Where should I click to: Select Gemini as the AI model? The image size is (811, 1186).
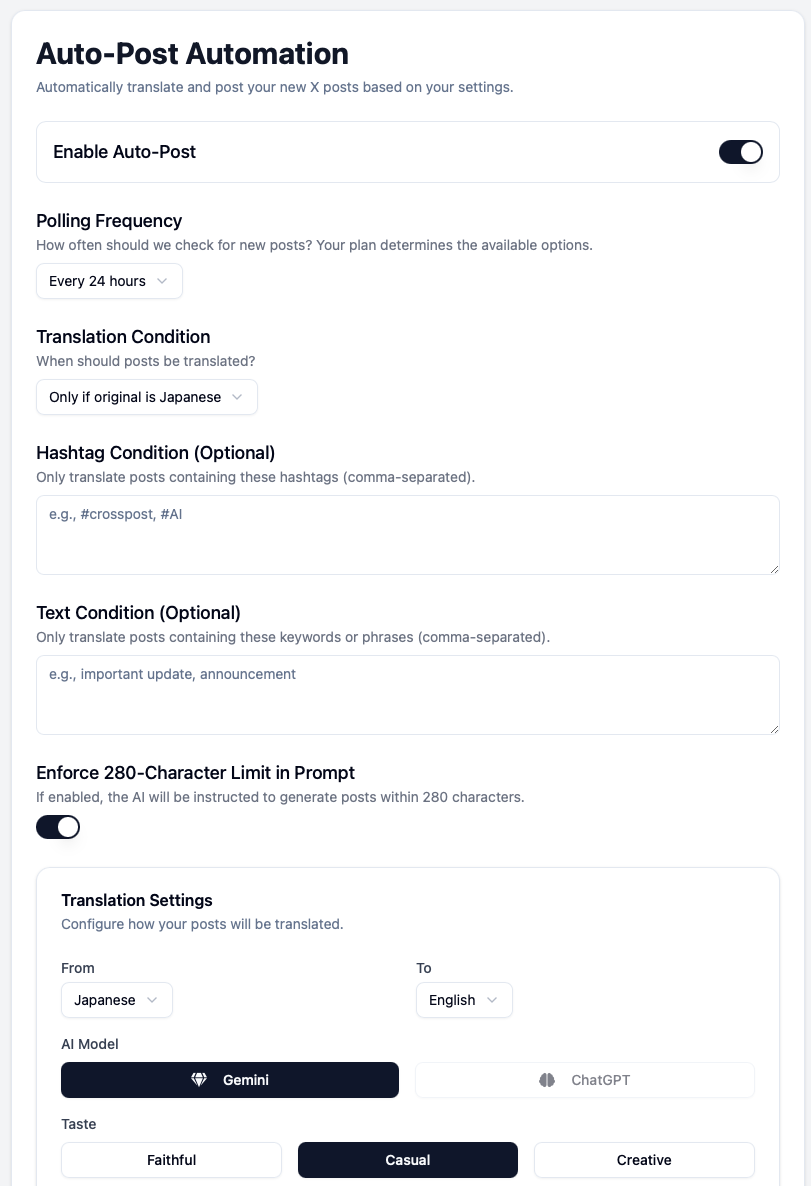(x=230, y=1080)
